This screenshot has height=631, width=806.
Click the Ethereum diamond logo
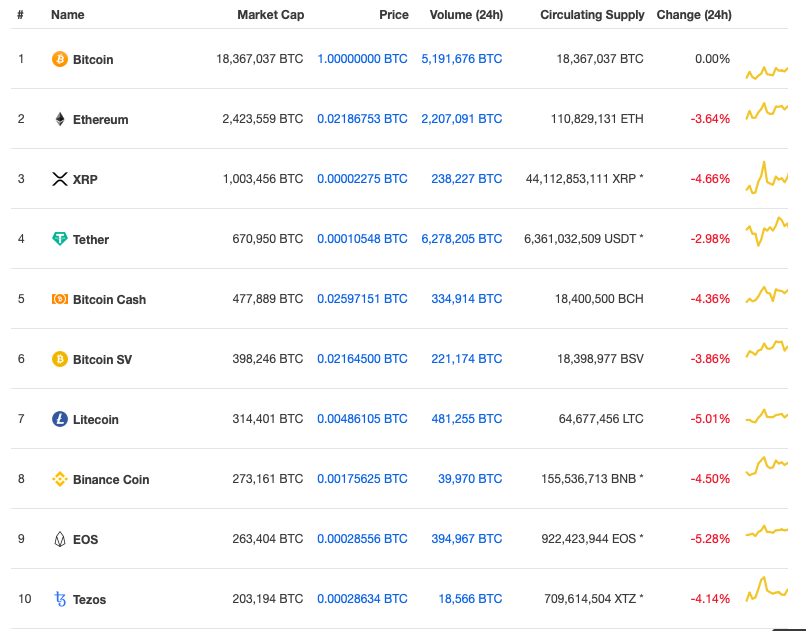59,118
